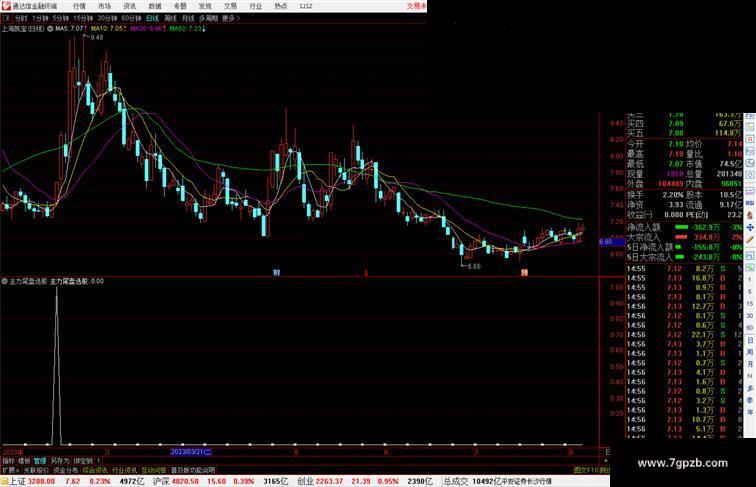Click the 另存为 button
This screenshot has width=756, height=487.
[x=60, y=461]
